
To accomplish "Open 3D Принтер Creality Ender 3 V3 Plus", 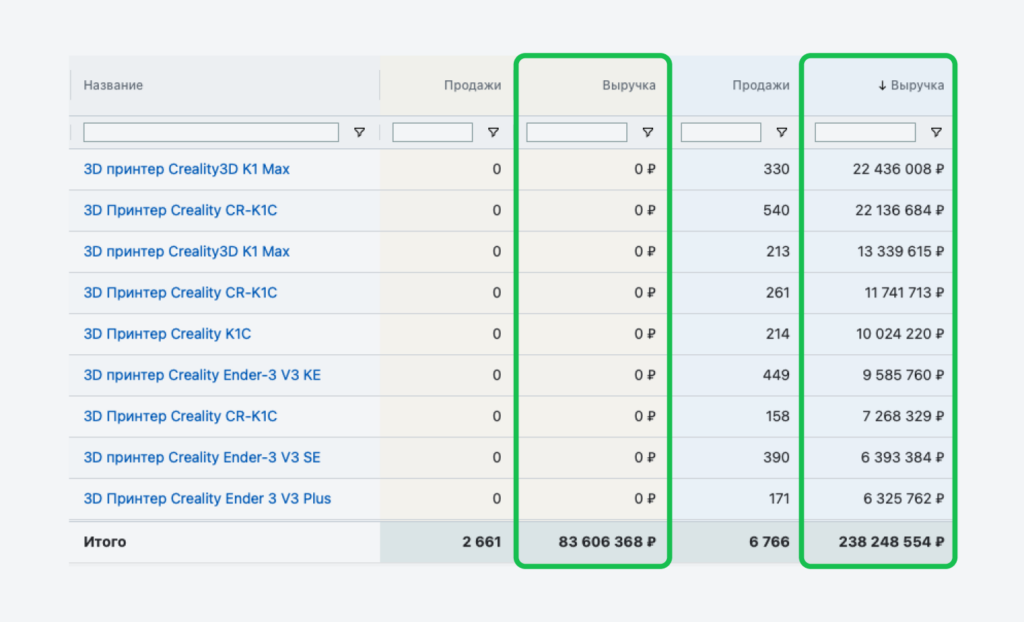I will [x=207, y=498].
